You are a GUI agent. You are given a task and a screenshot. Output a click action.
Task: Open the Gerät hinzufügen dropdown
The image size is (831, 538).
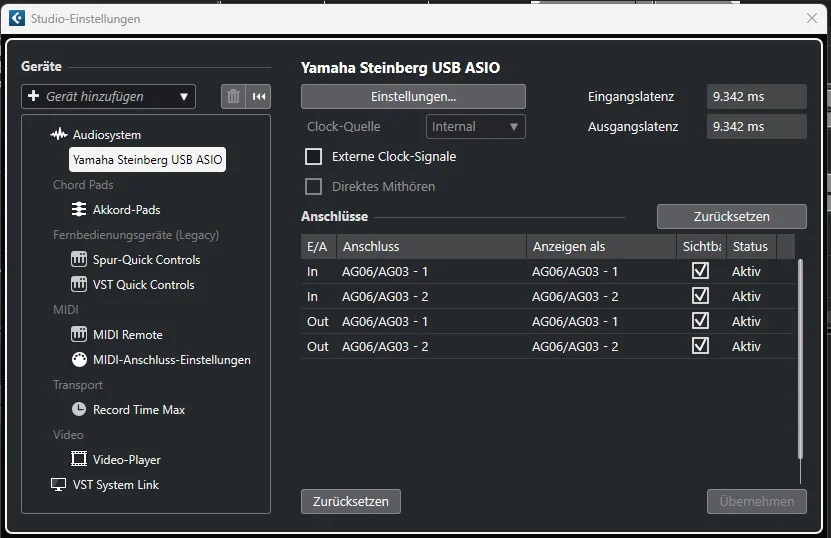[x=108, y=96]
